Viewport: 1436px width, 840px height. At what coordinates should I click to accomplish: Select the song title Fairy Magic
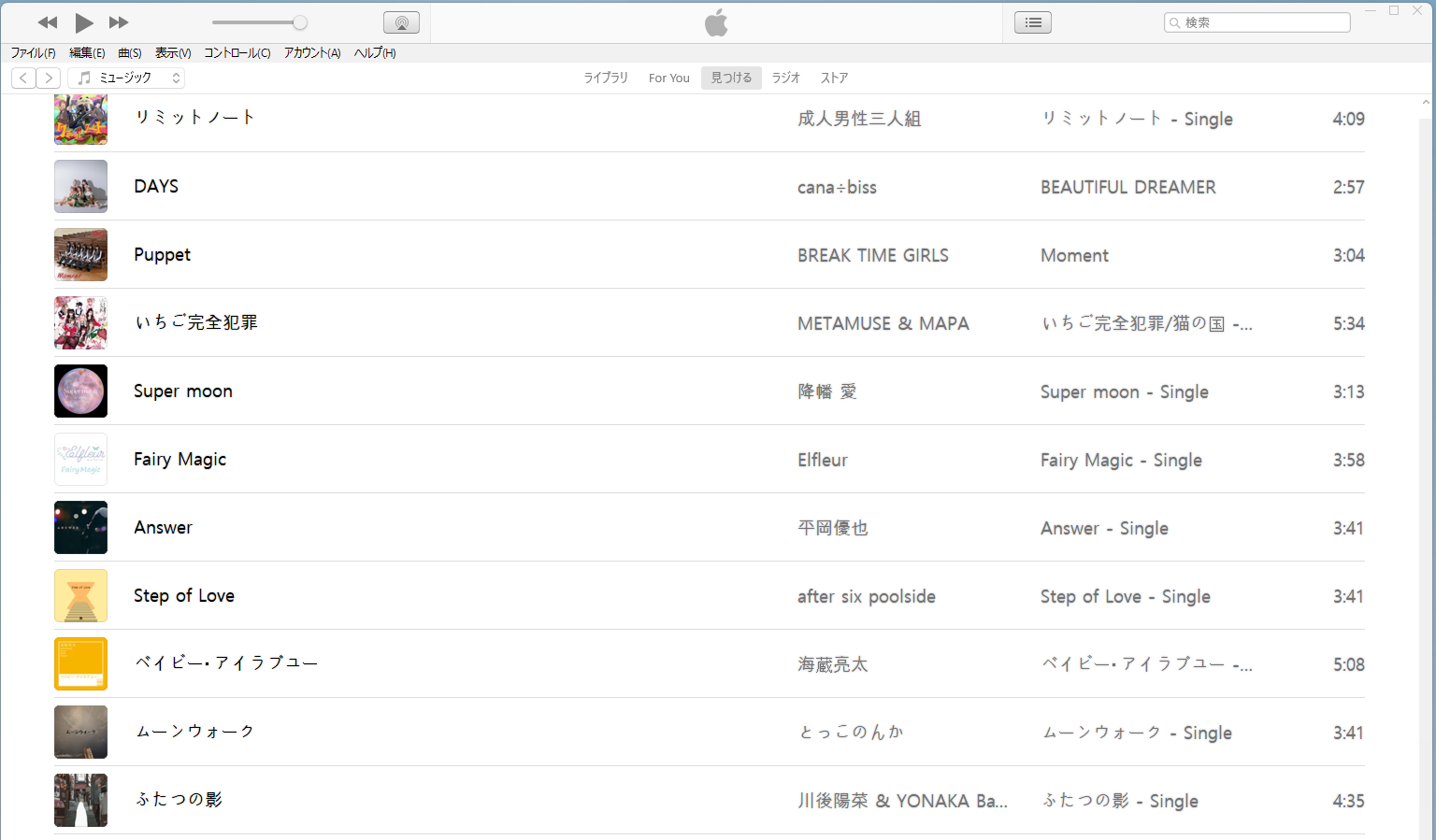(180, 459)
